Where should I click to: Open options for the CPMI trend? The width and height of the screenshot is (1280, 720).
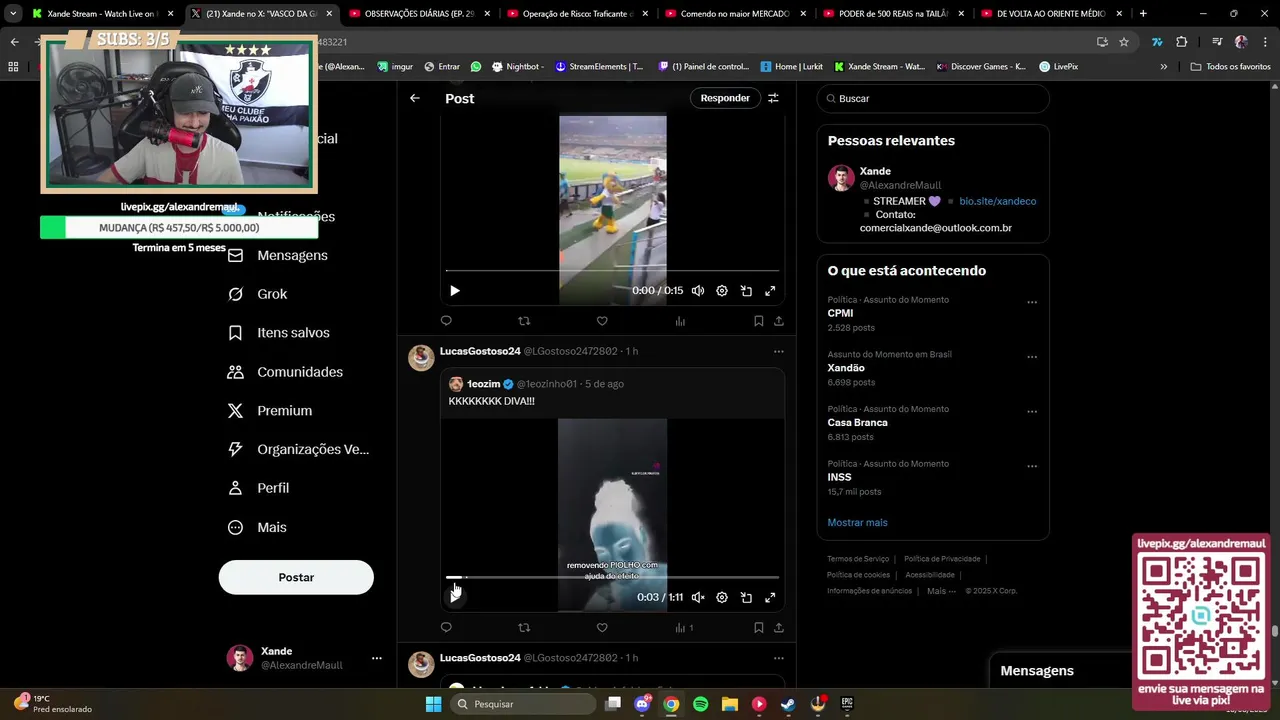tap(1032, 302)
